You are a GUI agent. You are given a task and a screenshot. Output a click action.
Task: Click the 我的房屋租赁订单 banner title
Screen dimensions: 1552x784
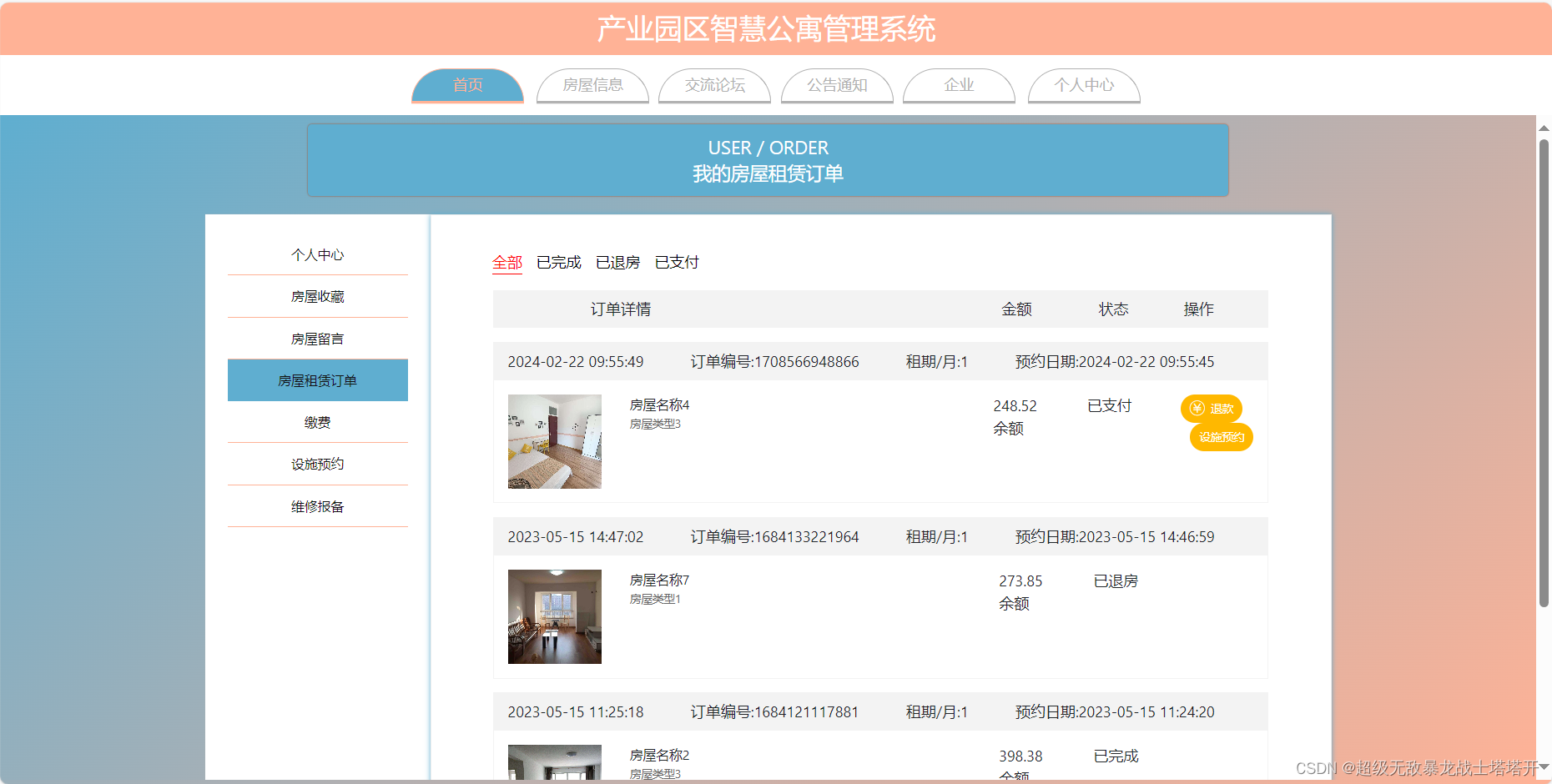click(x=768, y=173)
